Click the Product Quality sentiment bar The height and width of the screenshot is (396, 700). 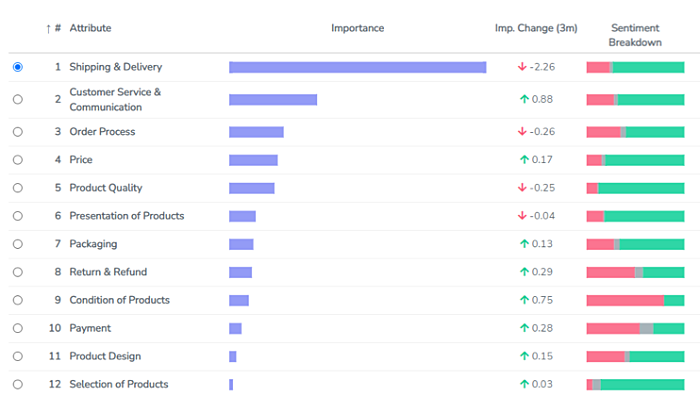(635, 188)
